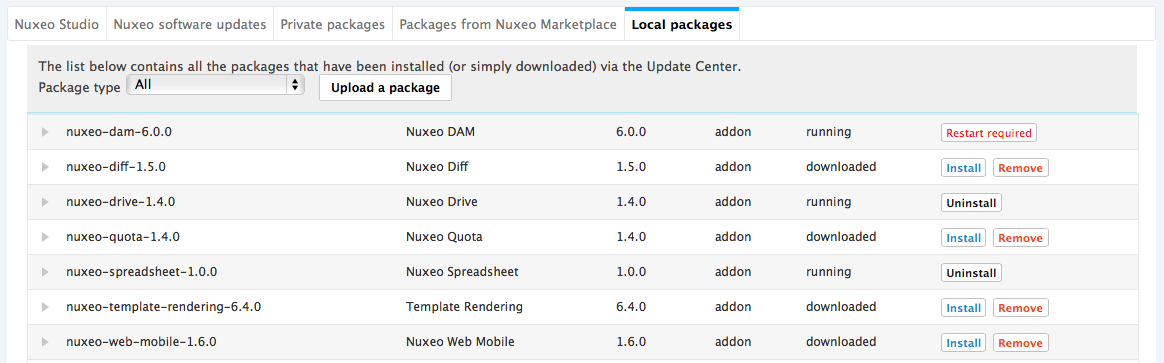Screen dimensions: 1164x363
Task: Open Packages from Nuxeo Marketplace tab
Action: [509, 24]
